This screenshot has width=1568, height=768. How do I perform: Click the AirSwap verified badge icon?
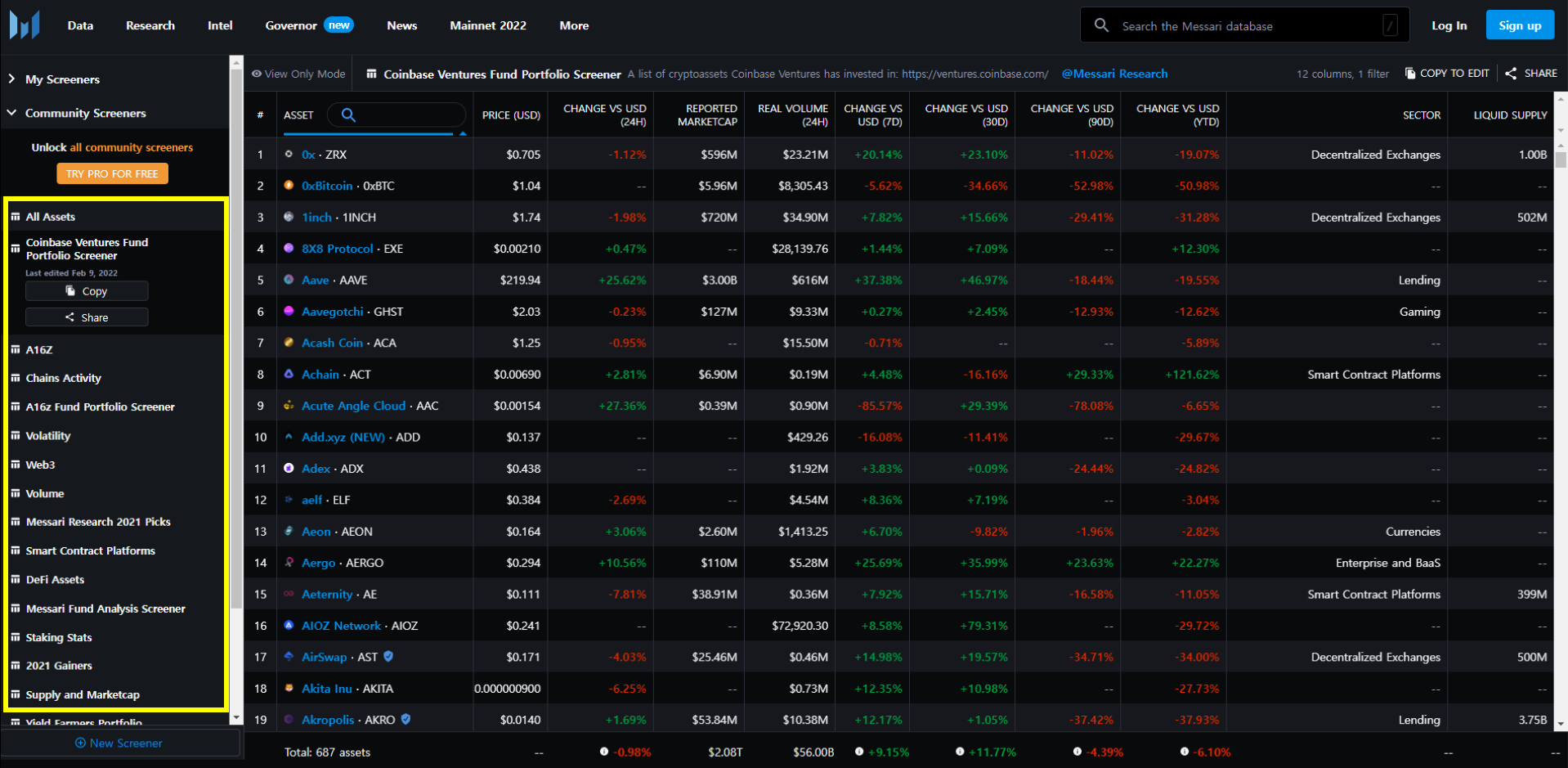pos(388,656)
